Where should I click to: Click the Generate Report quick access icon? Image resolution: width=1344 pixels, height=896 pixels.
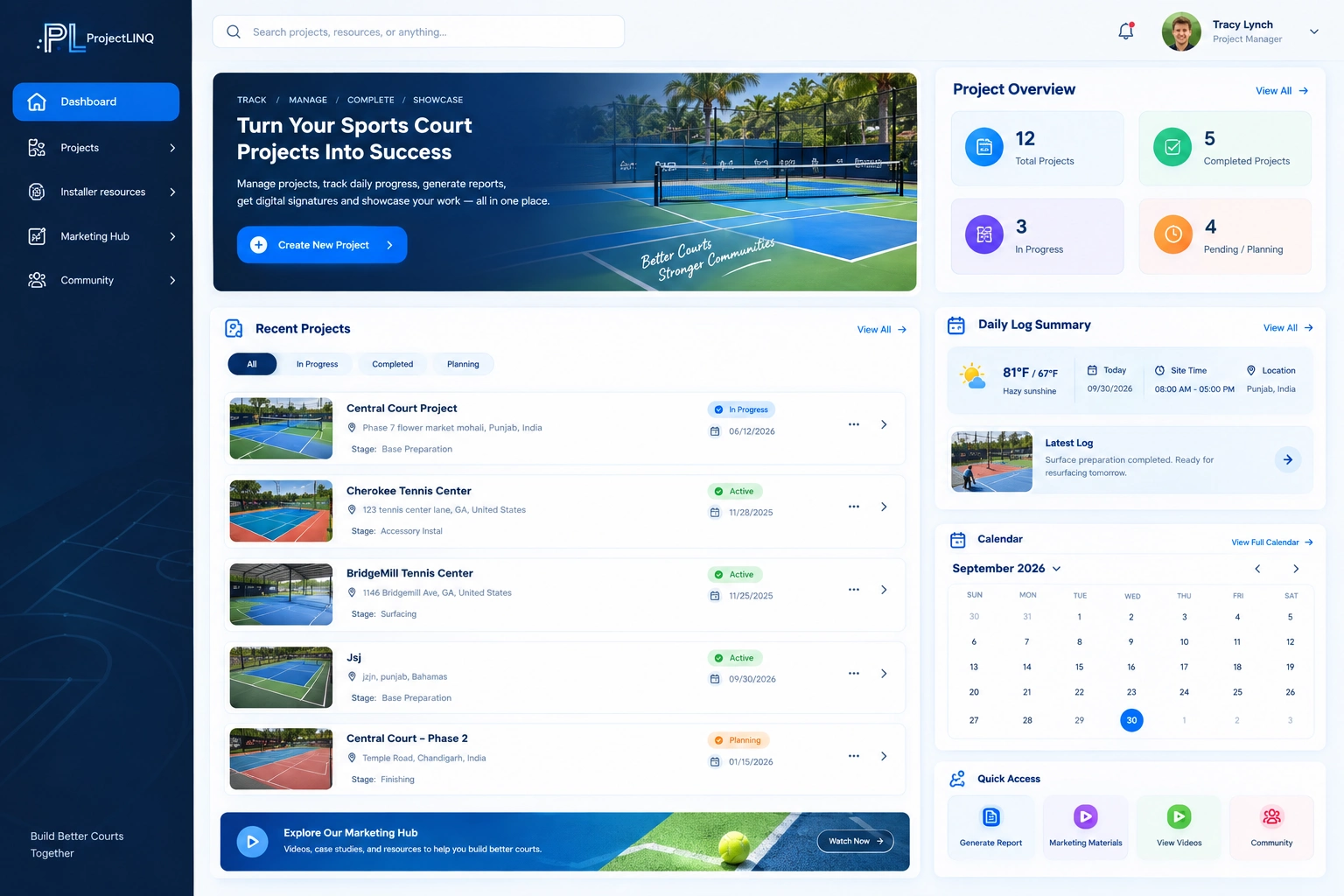[x=990, y=817]
